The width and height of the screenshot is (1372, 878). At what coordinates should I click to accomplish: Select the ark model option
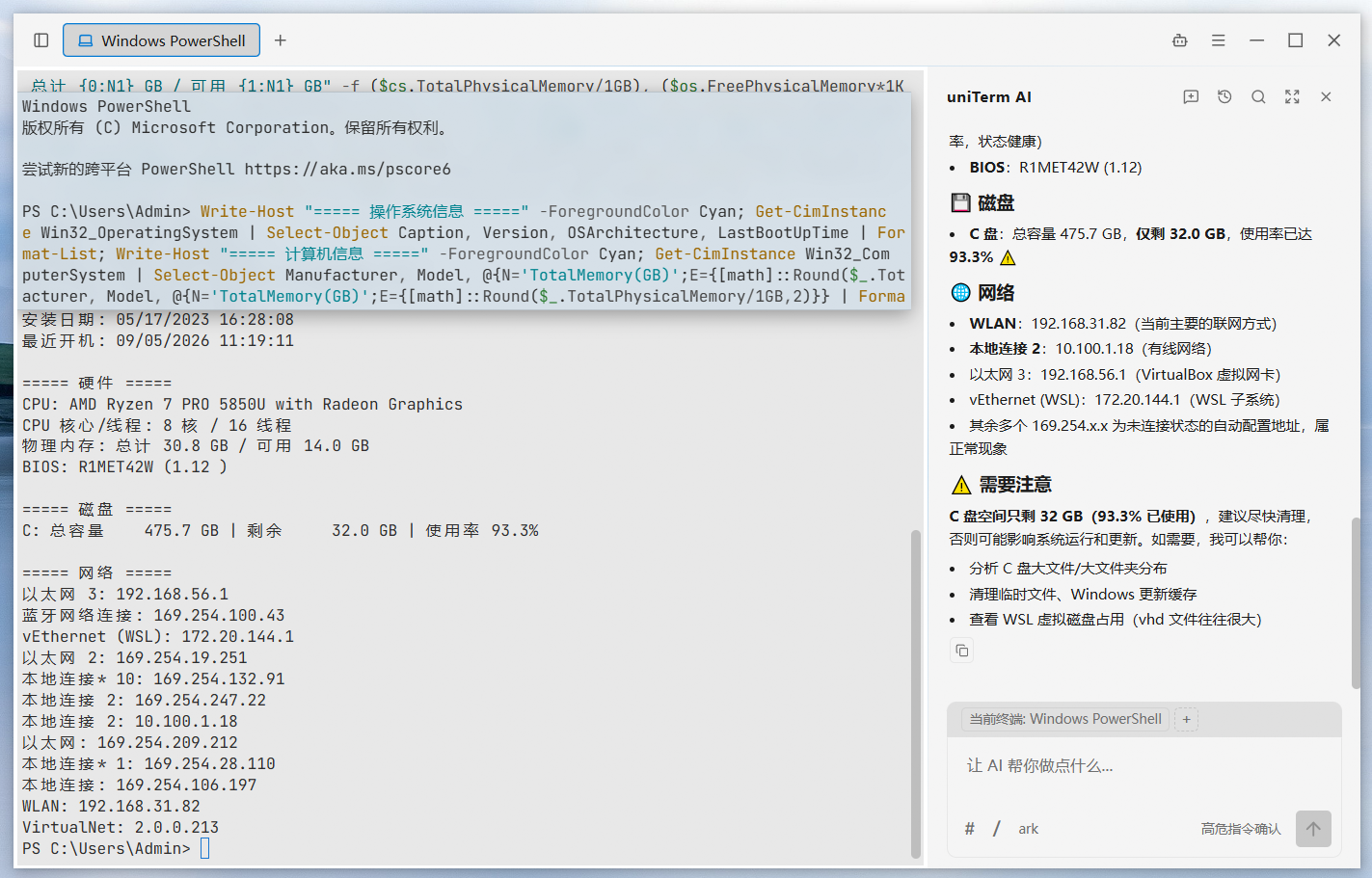1029,829
